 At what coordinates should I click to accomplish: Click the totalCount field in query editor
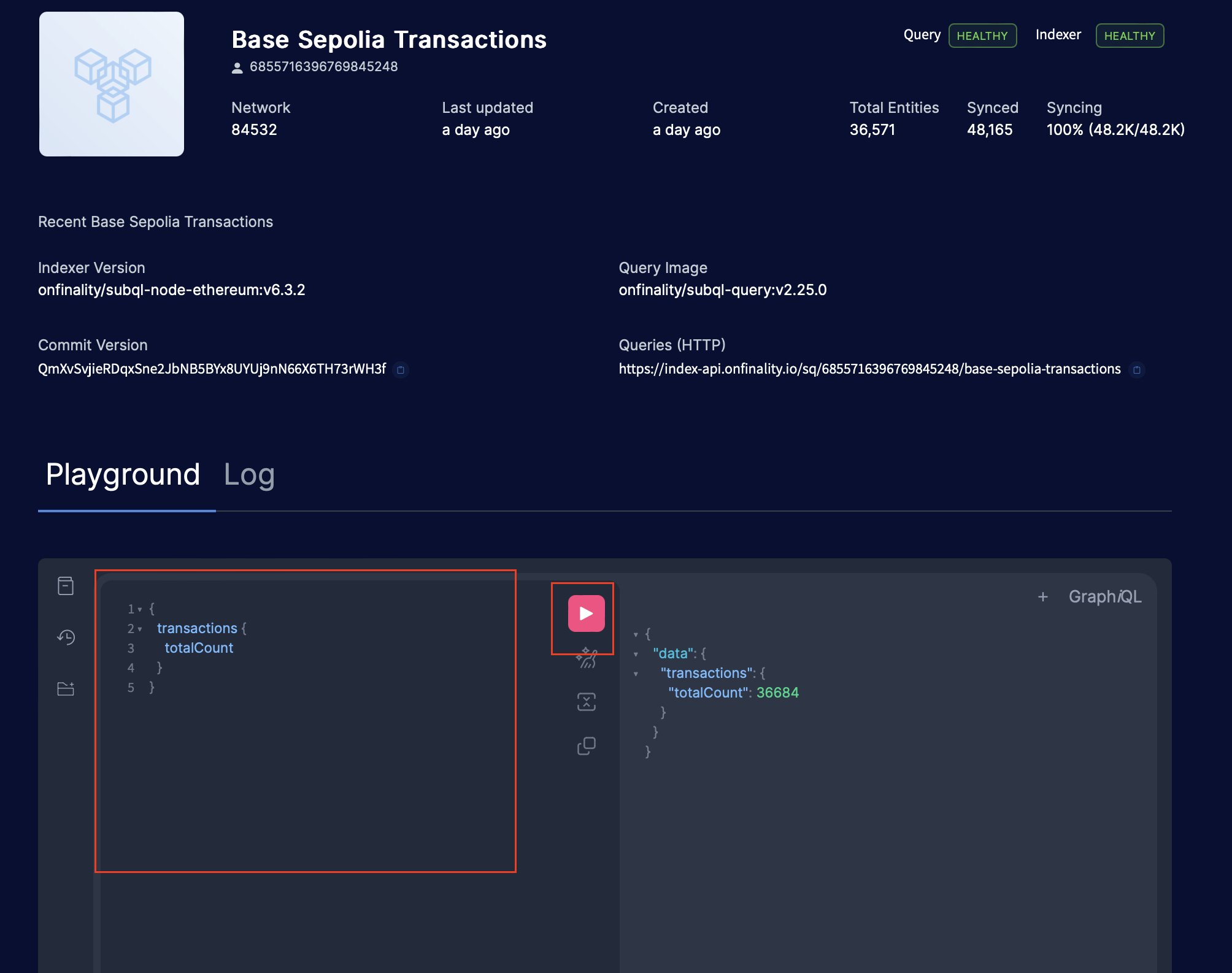[x=199, y=648]
